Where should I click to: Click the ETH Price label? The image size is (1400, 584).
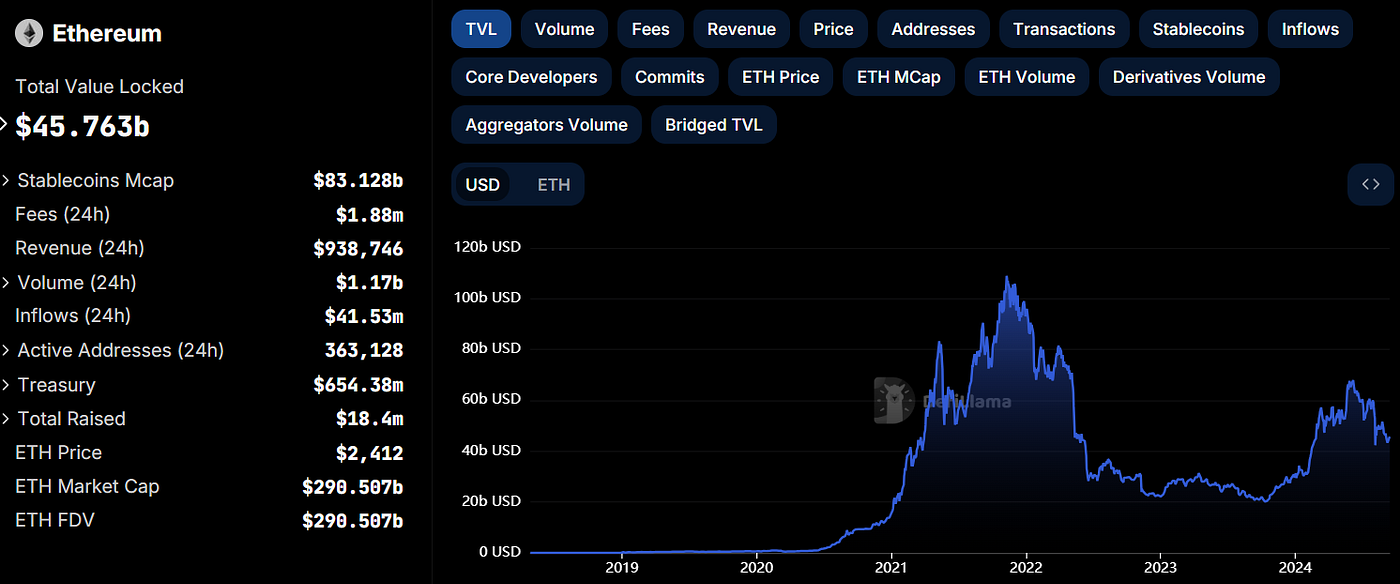[x=58, y=453]
